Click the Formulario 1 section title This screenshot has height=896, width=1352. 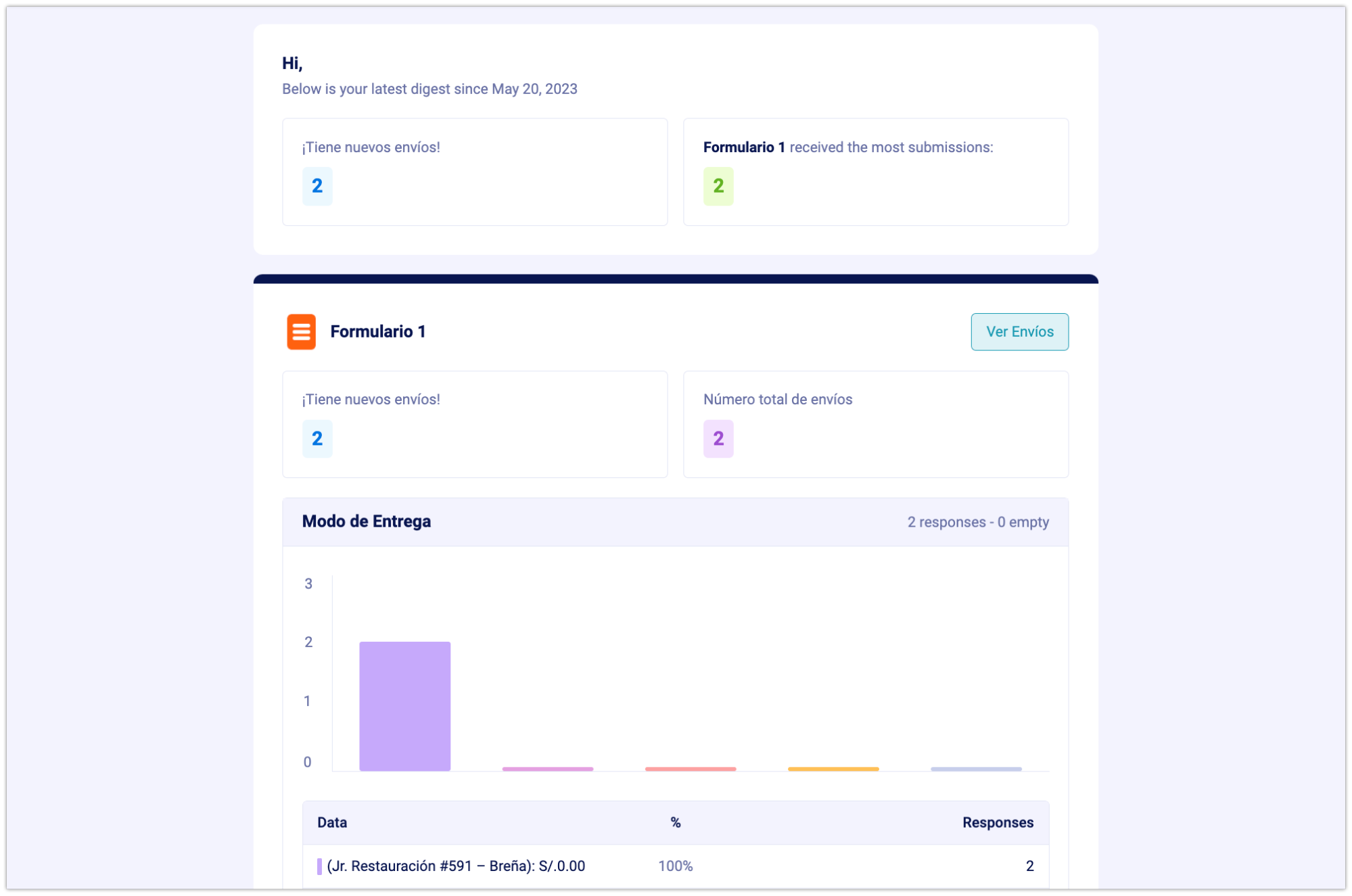pos(377,331)
